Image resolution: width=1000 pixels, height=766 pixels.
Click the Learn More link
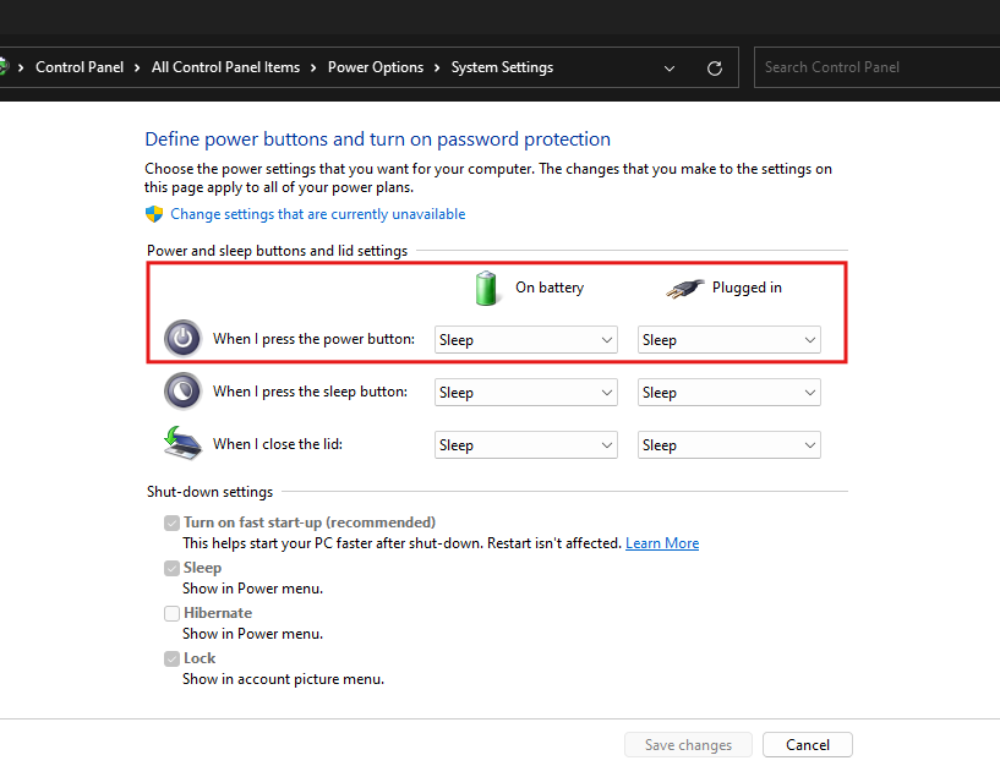pos(662,542)
